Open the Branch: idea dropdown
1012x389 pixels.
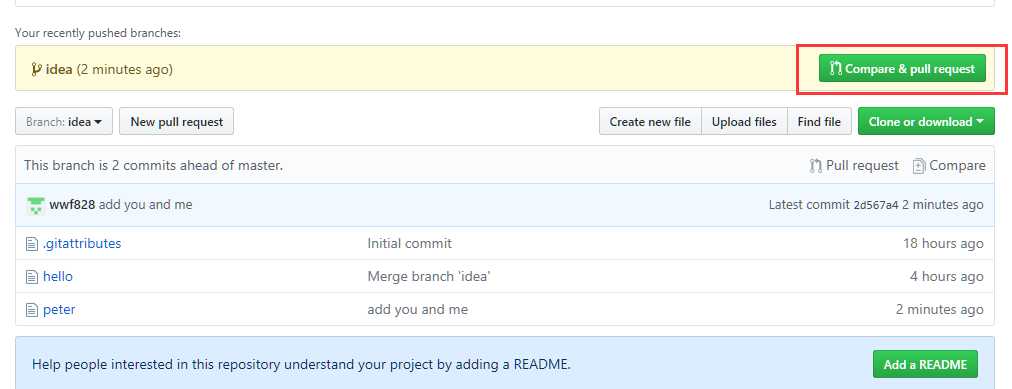coord(64,121)
